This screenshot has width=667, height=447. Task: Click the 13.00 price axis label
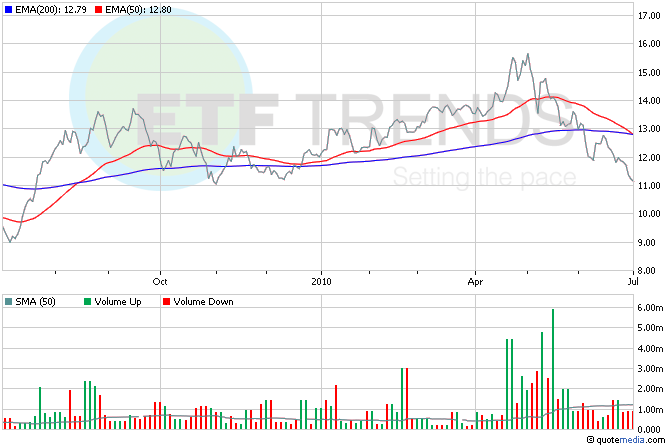649,128
